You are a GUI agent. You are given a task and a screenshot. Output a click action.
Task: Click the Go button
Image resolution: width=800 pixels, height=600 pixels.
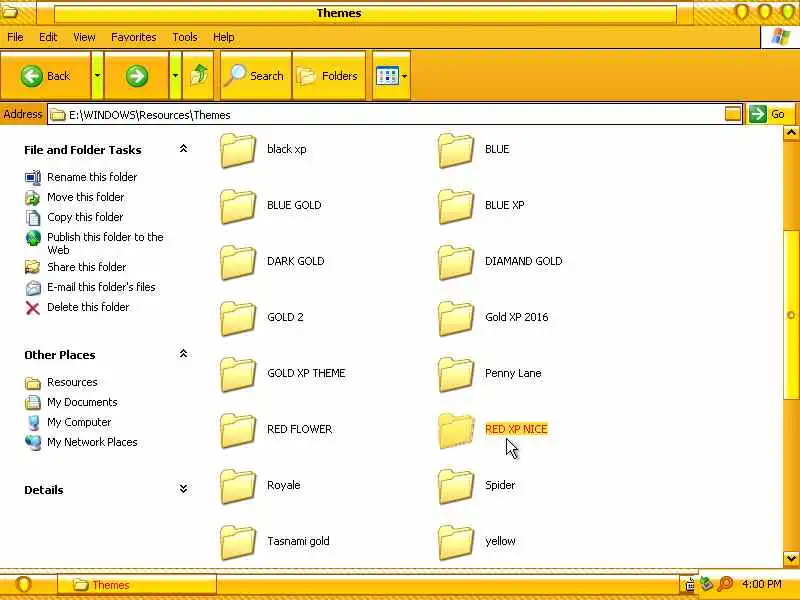click(769, 114)
